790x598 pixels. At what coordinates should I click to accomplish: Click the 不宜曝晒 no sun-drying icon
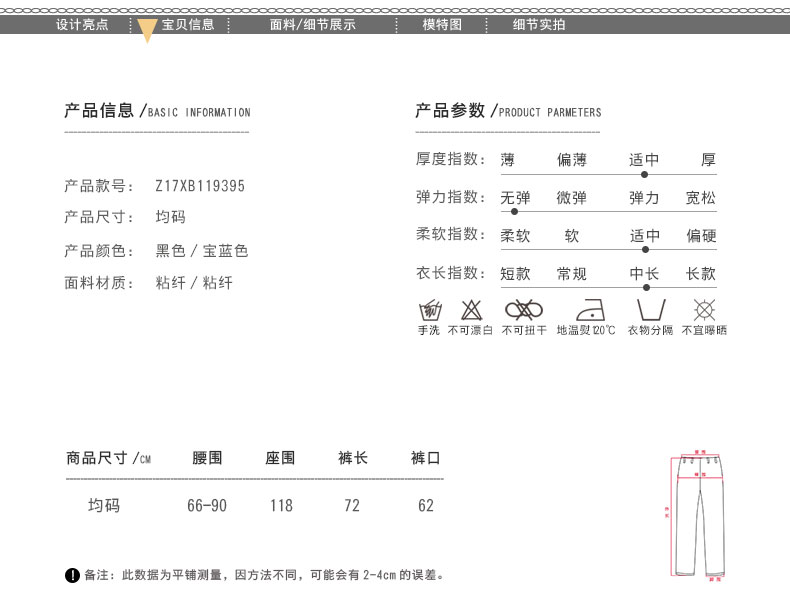(x=704, y=310)
